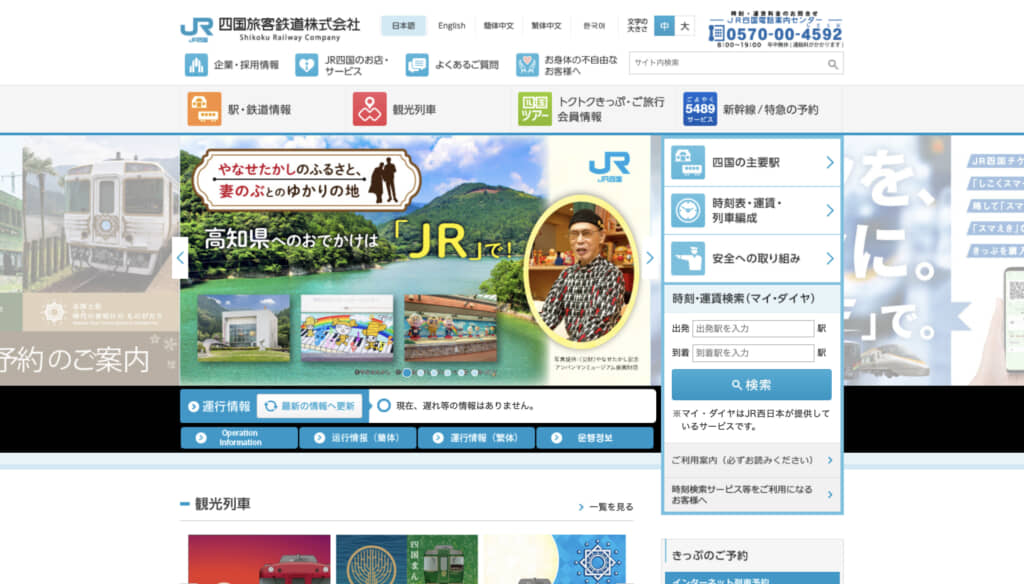
Task: Open the clock icon for 時刻表・運賃・列車編成
Action: pos(688,210)
